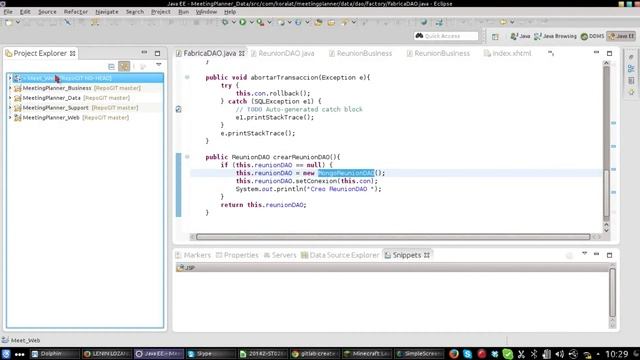Open the Markers tab
The height and width of the screenshot is (360, 640).
193,255
